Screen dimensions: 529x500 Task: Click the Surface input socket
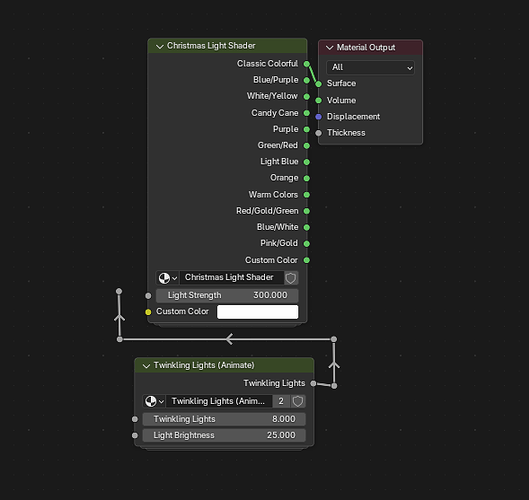(318, 84)
